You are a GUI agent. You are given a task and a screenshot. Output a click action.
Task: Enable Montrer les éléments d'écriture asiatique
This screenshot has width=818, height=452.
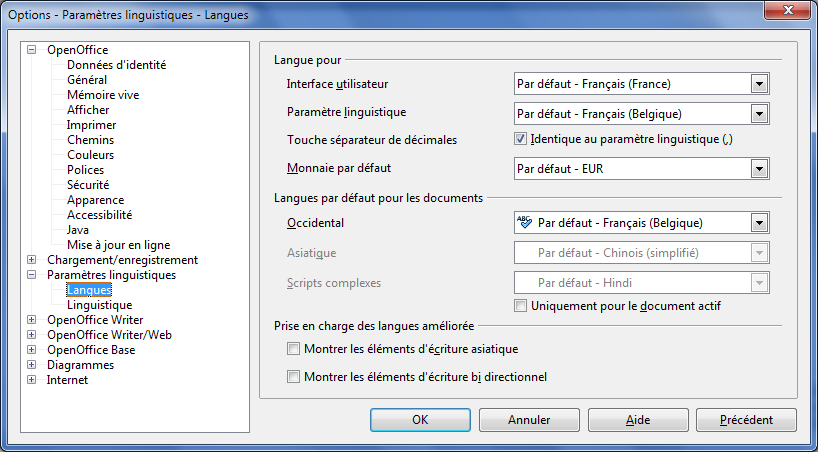[x=294, y=349]
